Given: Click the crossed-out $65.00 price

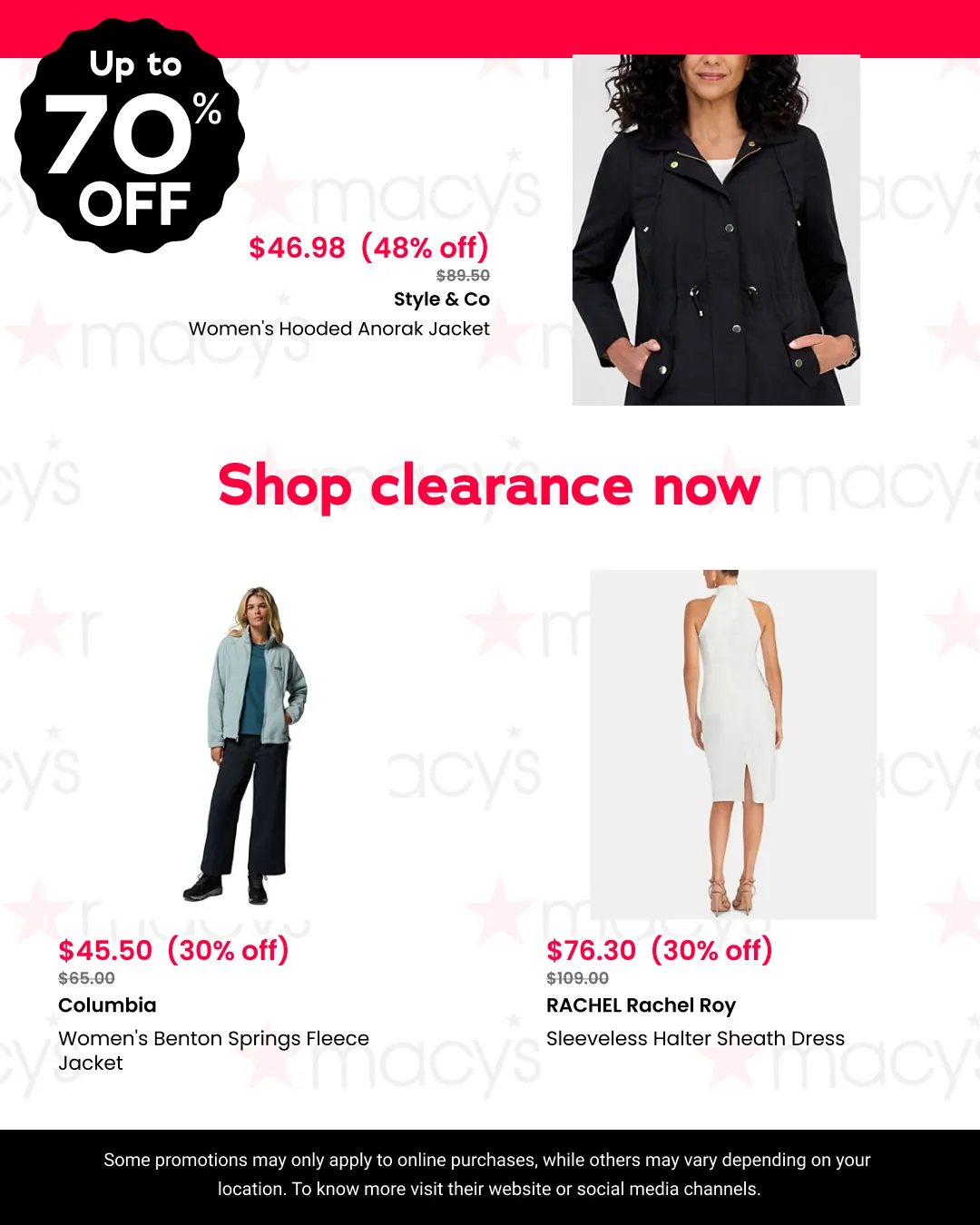Looking at the screenshot, I should tap(86, 978).
